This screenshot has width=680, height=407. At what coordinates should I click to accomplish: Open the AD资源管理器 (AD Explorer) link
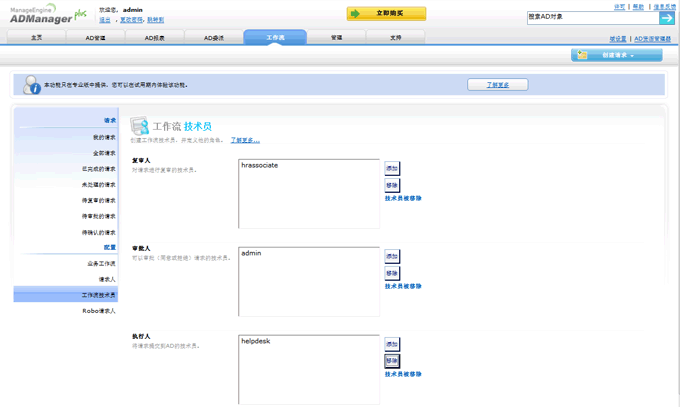coord(653,39)
